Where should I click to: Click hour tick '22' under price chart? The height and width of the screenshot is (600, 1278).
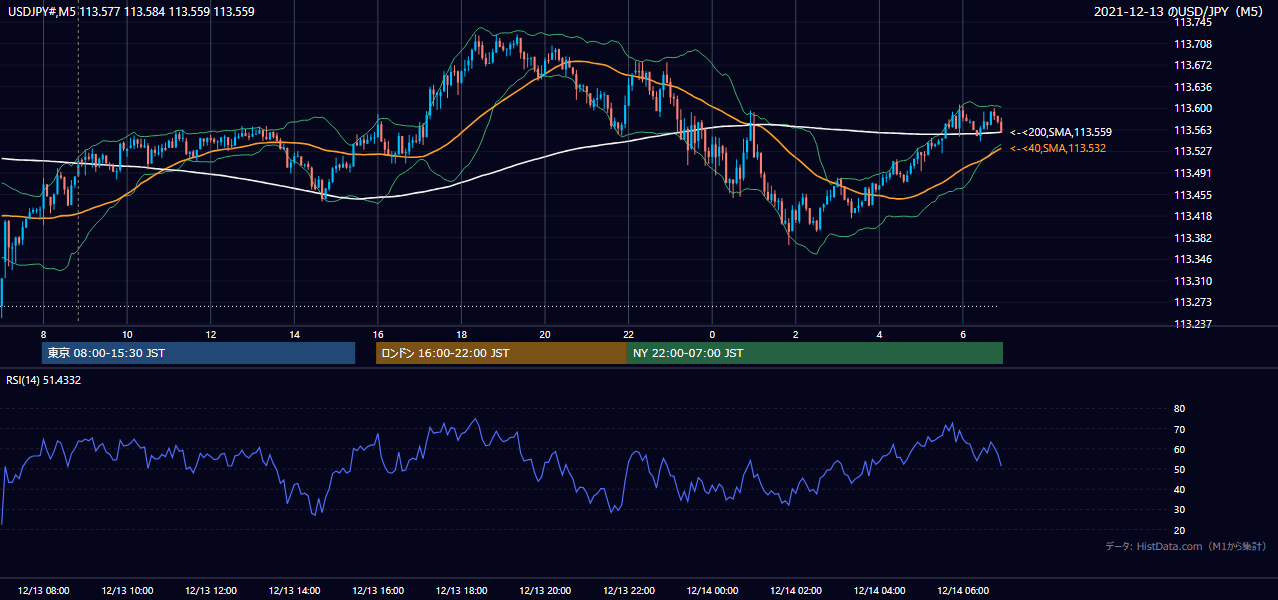tap(628, 334)
